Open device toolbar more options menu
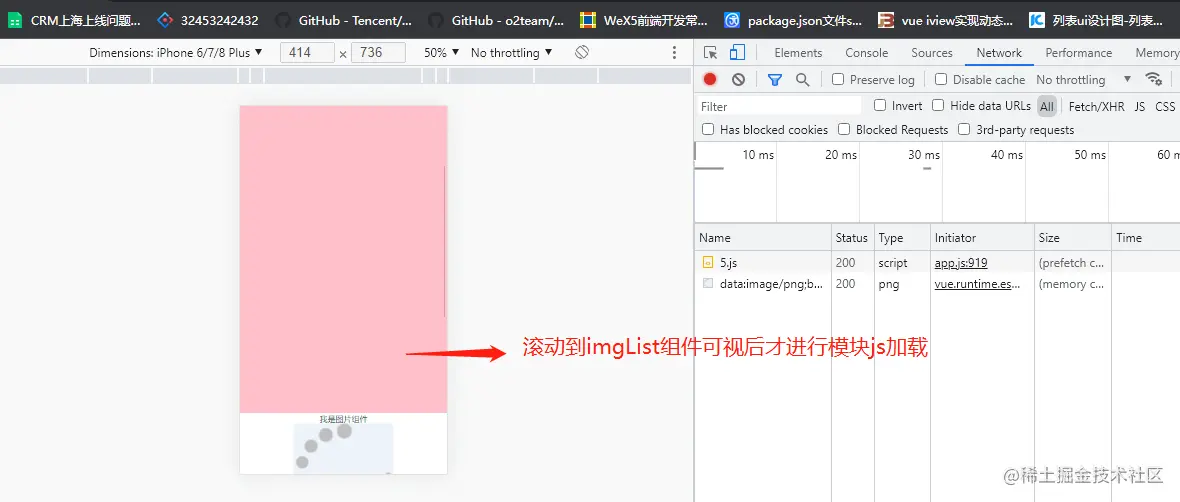This screenshot has height=502, width=1180. pos(674,53)
